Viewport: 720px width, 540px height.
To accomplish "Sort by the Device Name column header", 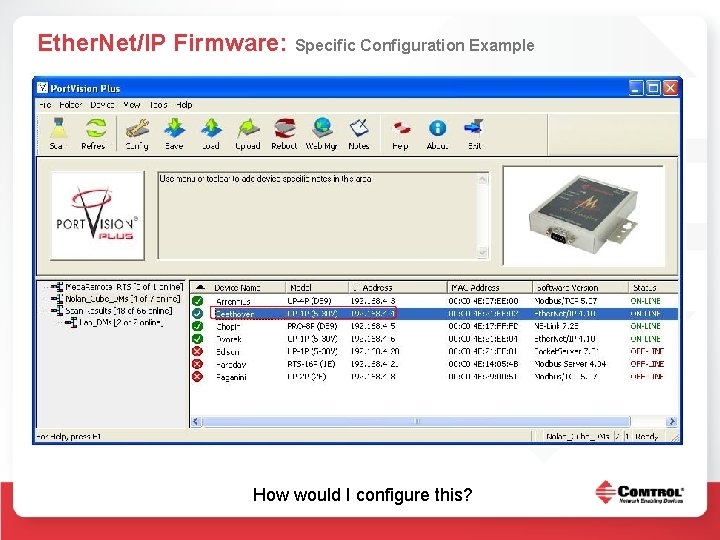I will click(248, 287).
